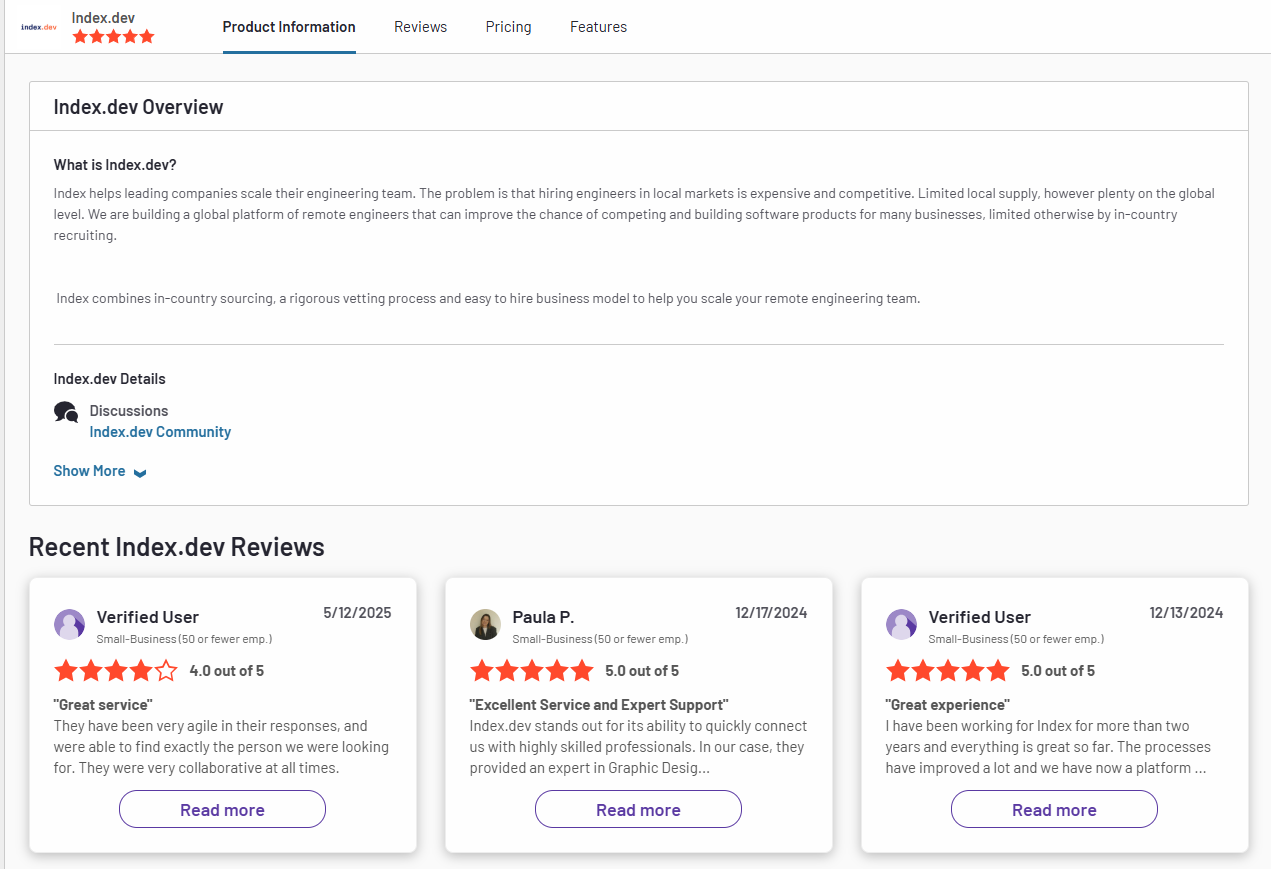
Task: Click Verified User name on 5/12/2025 review
Action: click(x=148, y=617)
